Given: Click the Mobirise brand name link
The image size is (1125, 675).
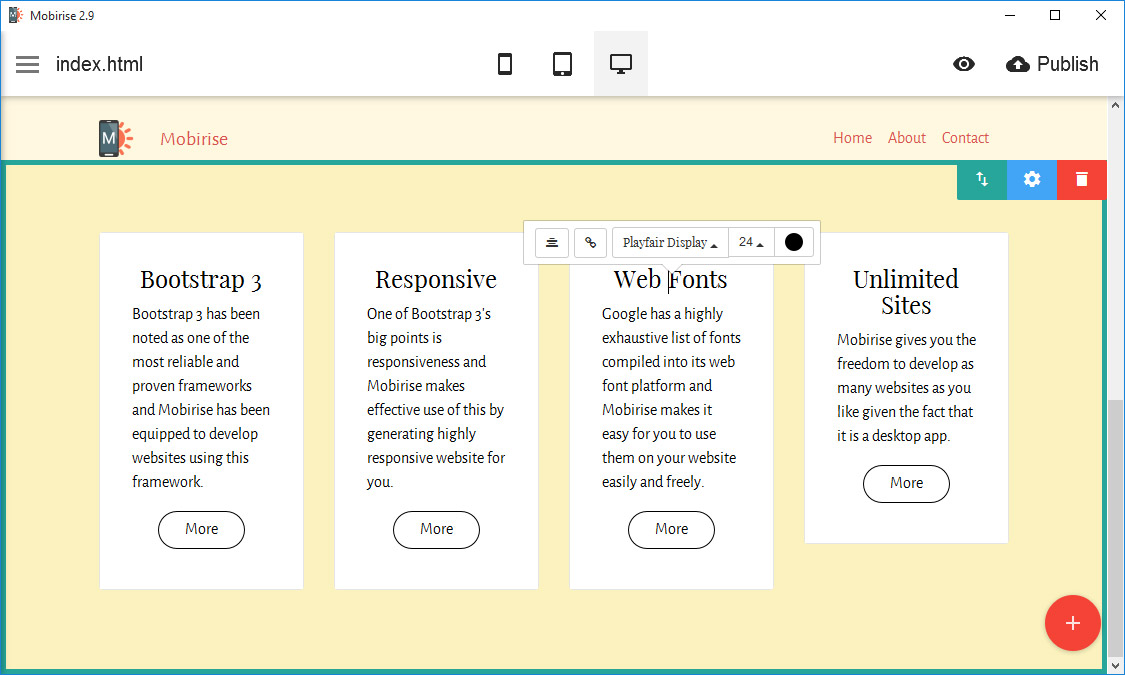Looking at the screenshot, I should point(194,139).
